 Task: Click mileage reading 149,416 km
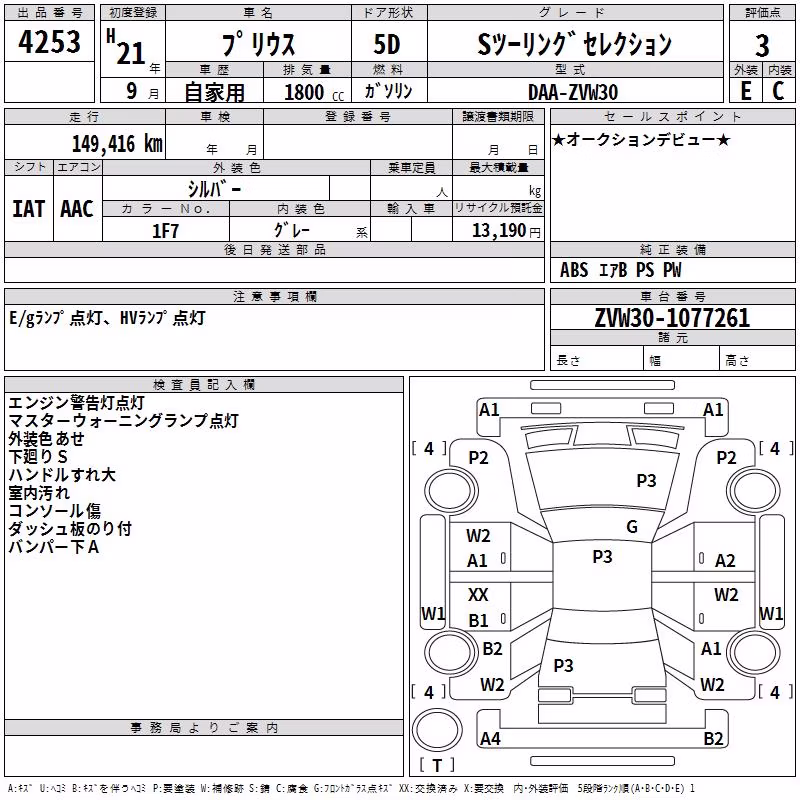coord(117,144)
